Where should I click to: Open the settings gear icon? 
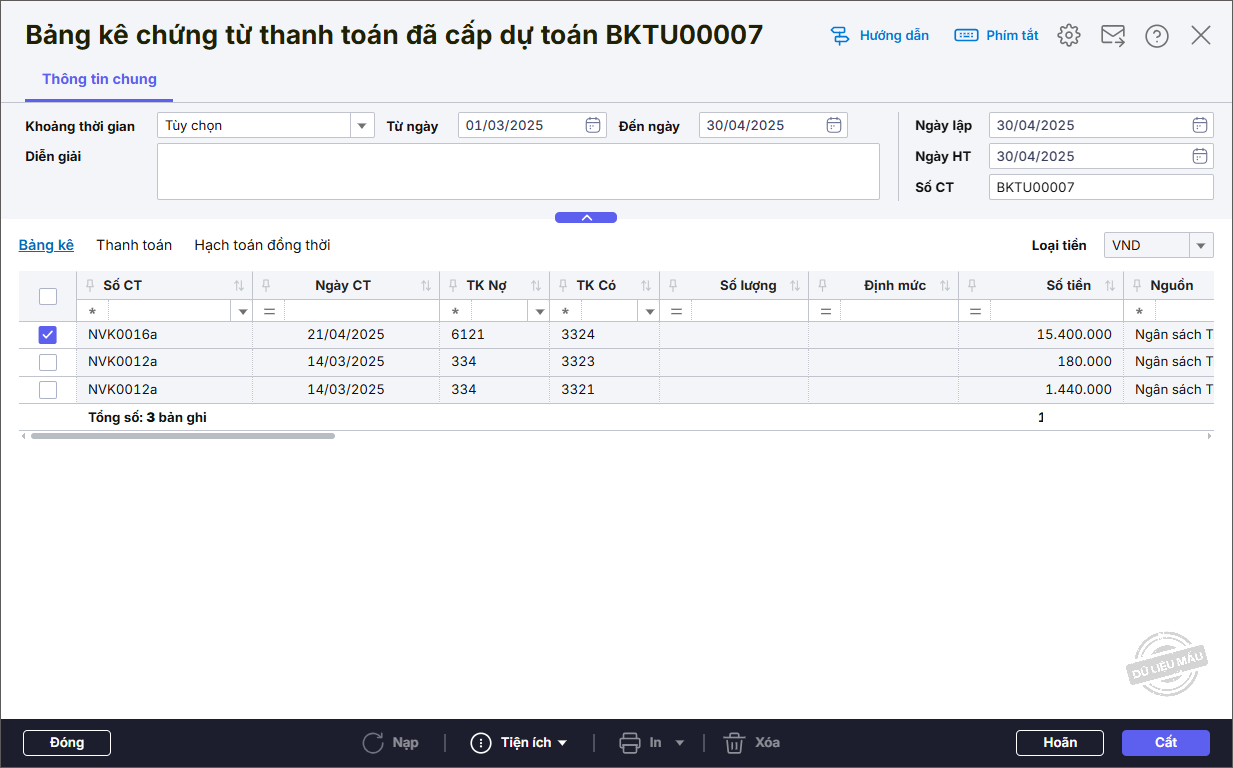click(1069, 36)
